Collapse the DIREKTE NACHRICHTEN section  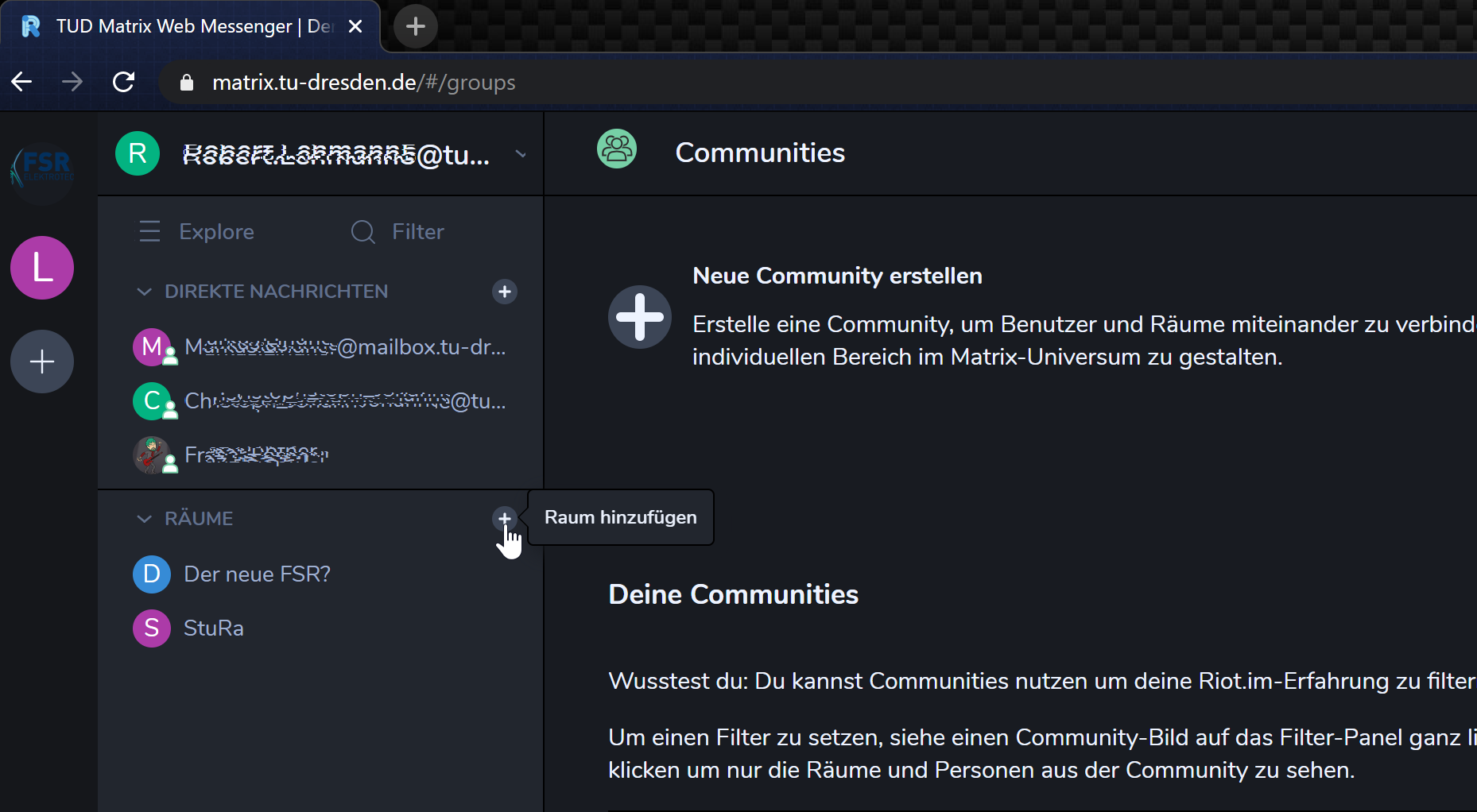coord(145,292)
